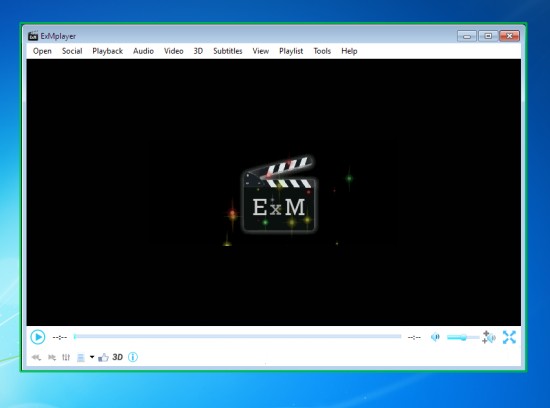Click the ExMplayer title bar icon
This screenshot has height=408, width=550.
[33, 36]
